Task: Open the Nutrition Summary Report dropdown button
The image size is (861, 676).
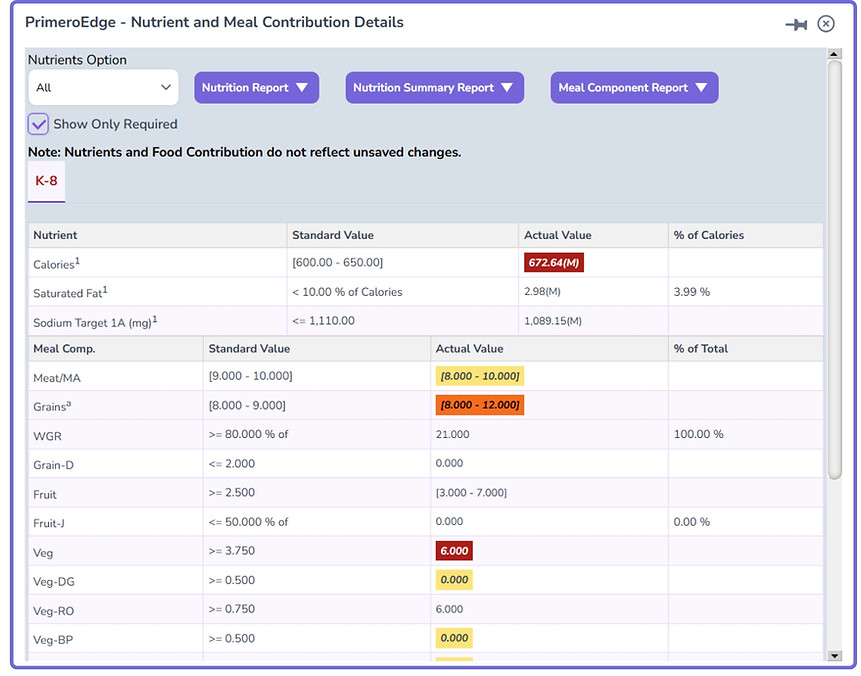Action: (x=434, y=88)
